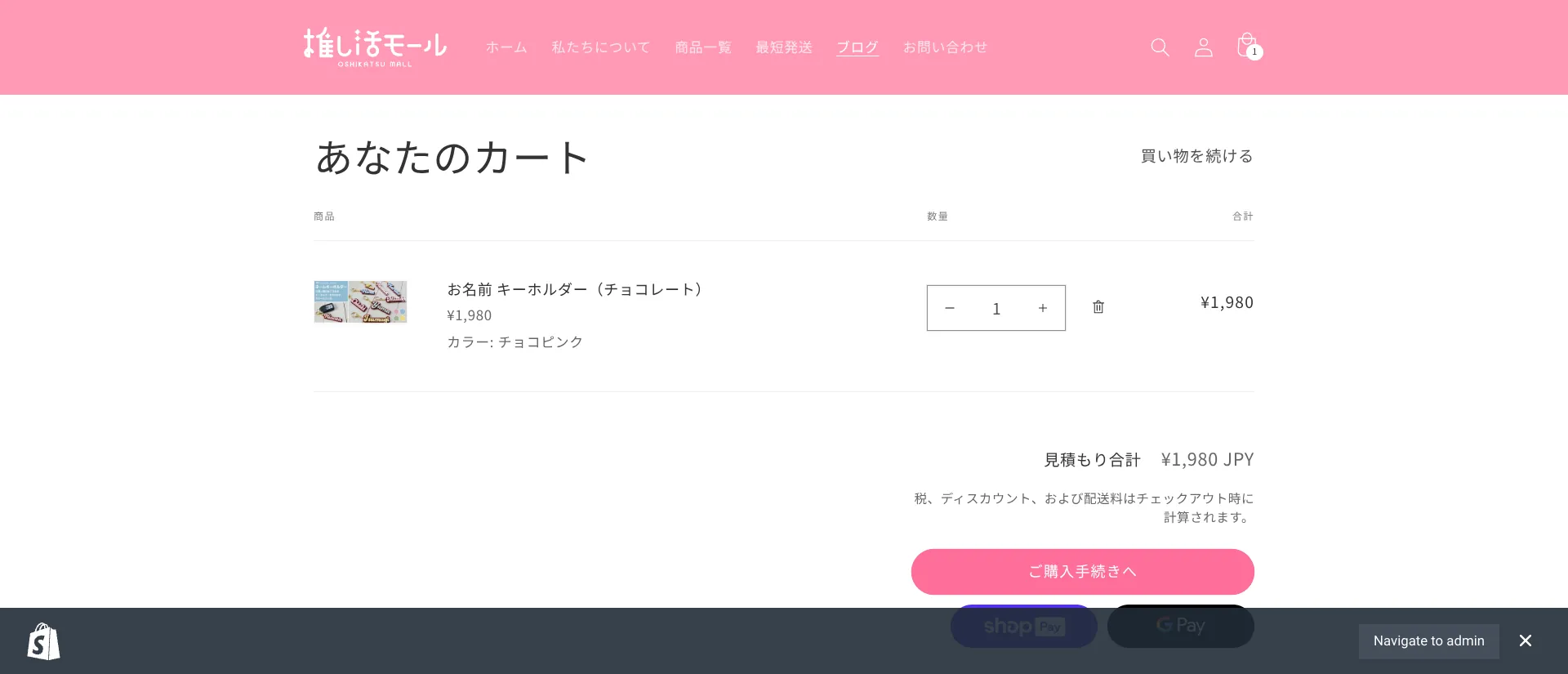
Task: Pay with the Shop Pay button
Action: tap(1024, 626)
